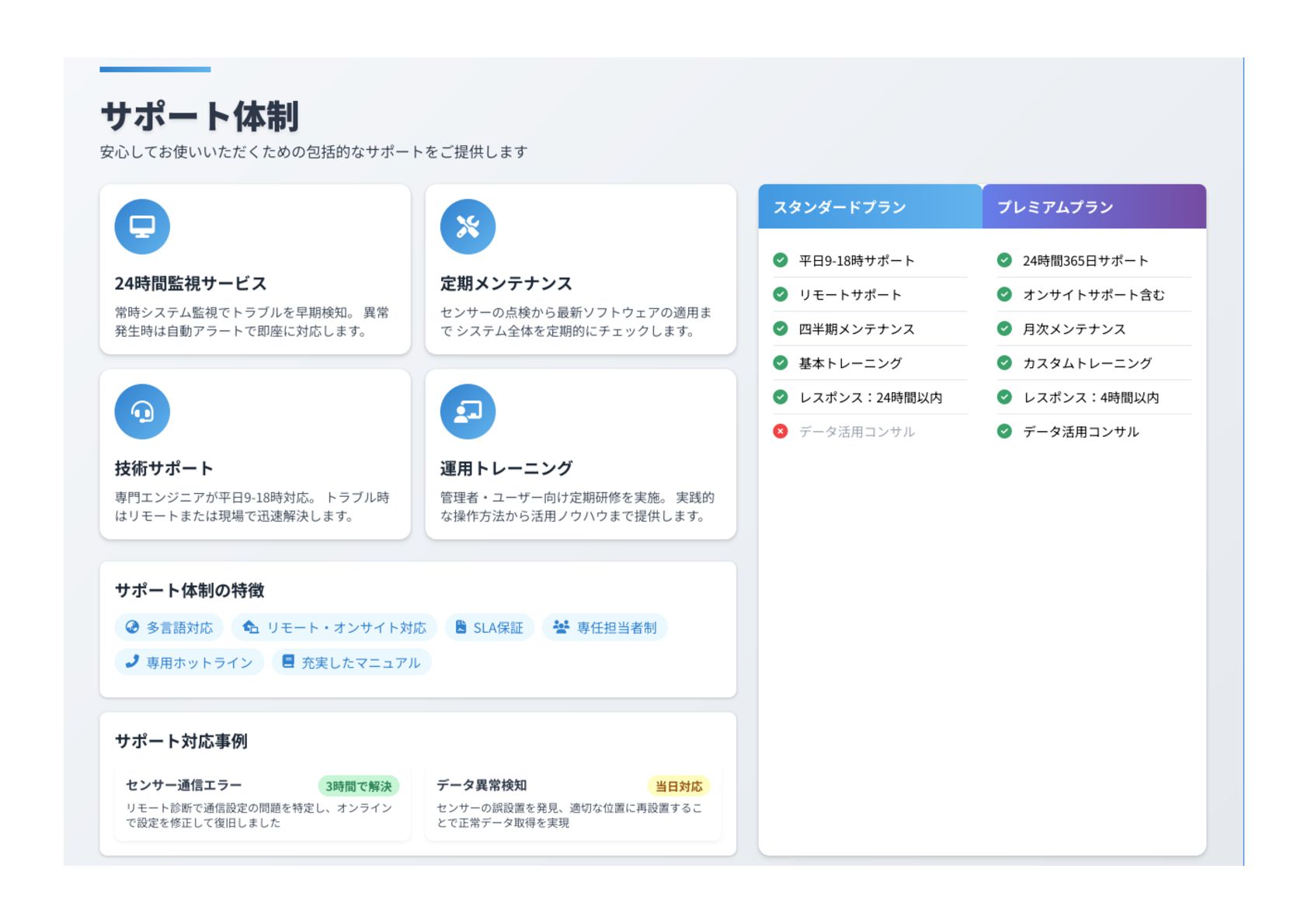Click the 定期メンテナンス card title
This screenshot has width=1308, height=924.
point(506,283)
